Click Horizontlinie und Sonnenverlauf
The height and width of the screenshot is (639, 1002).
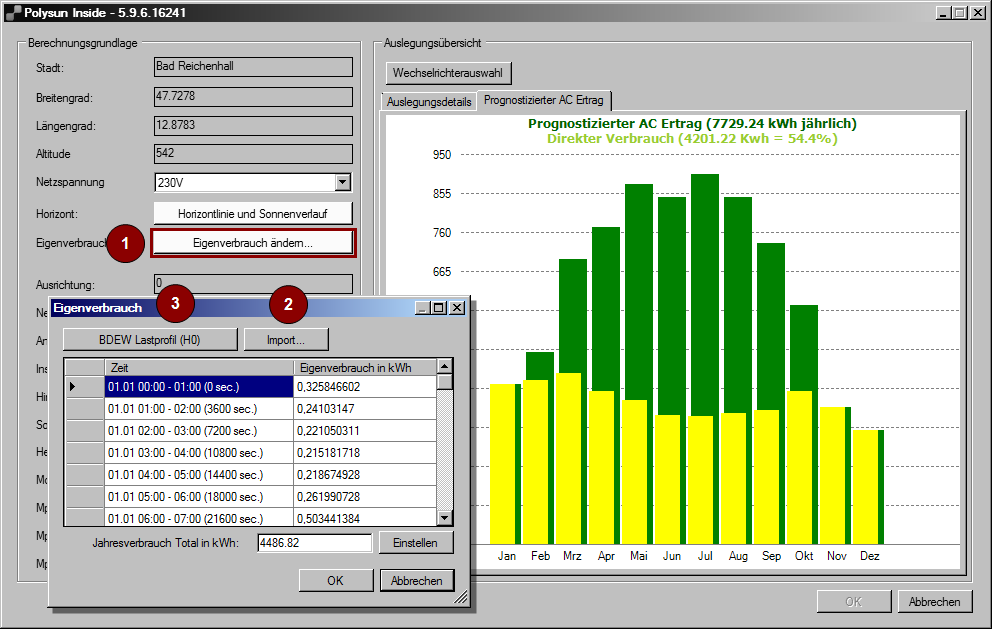click(x=252, y=212)
